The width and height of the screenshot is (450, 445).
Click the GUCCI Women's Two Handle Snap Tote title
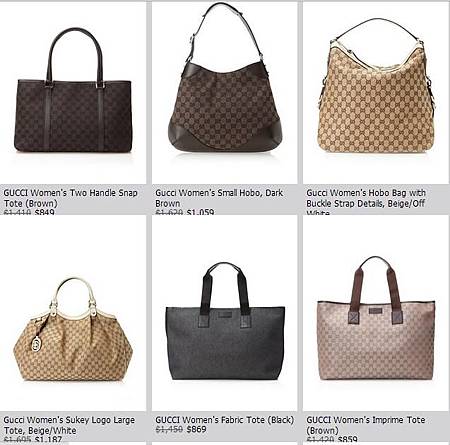[71, 198]
